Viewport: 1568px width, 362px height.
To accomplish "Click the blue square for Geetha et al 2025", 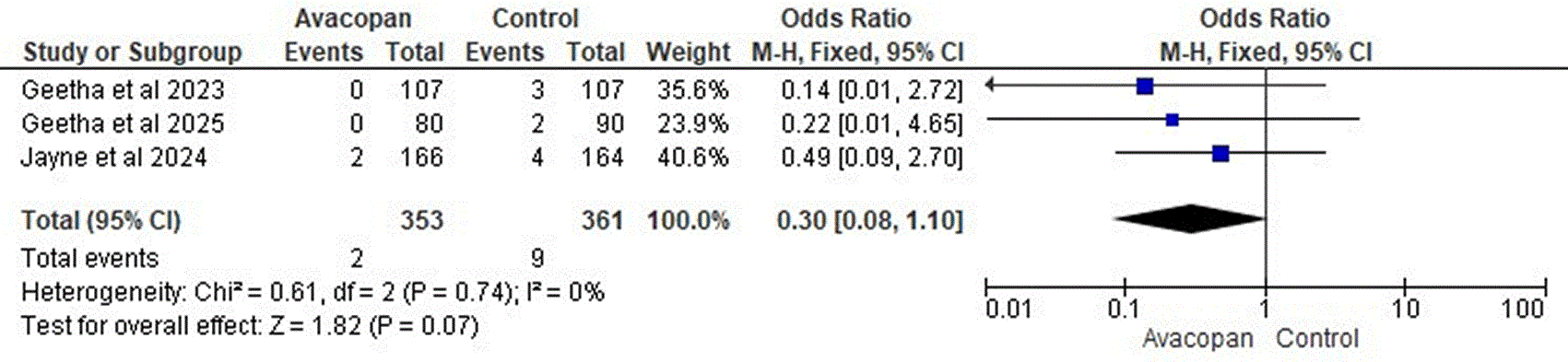I will [x=1172, y=120].
